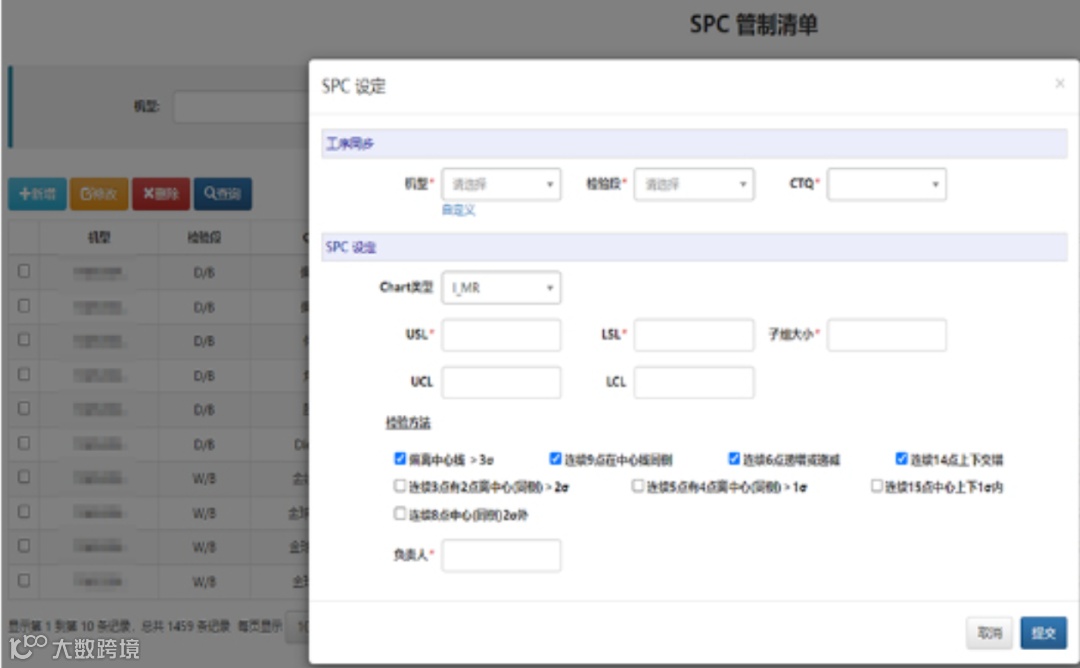The width and height of the screenshot is (1080, 668).
Task: Click the 新增 add button
Action: 37,194
